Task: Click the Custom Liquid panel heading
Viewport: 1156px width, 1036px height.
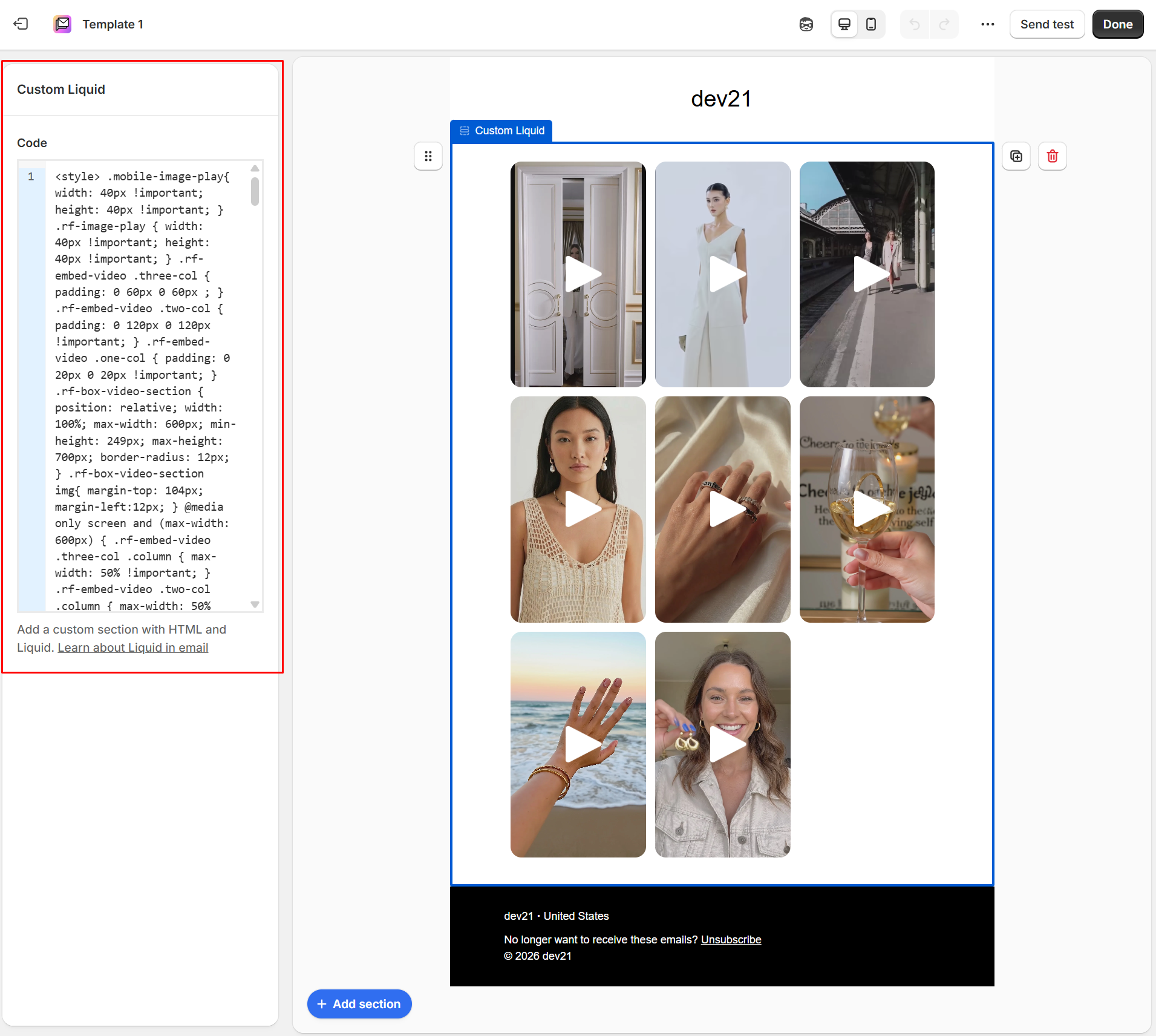Action: tap(61, 90)
